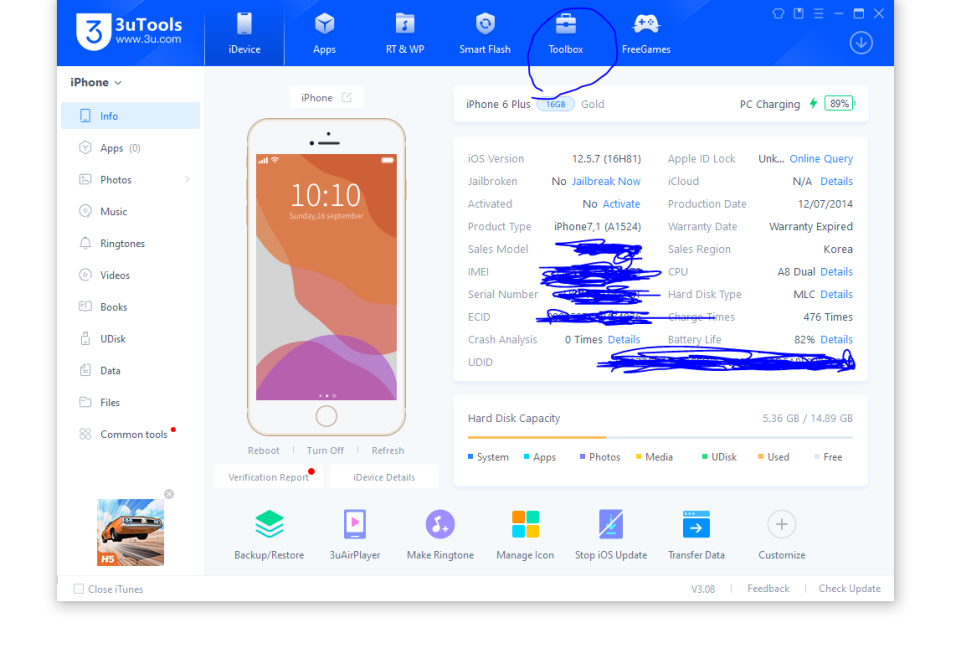Click the Ringtones bell icon
This screenshot has width=966, height=664.
[x=85, y=243]
